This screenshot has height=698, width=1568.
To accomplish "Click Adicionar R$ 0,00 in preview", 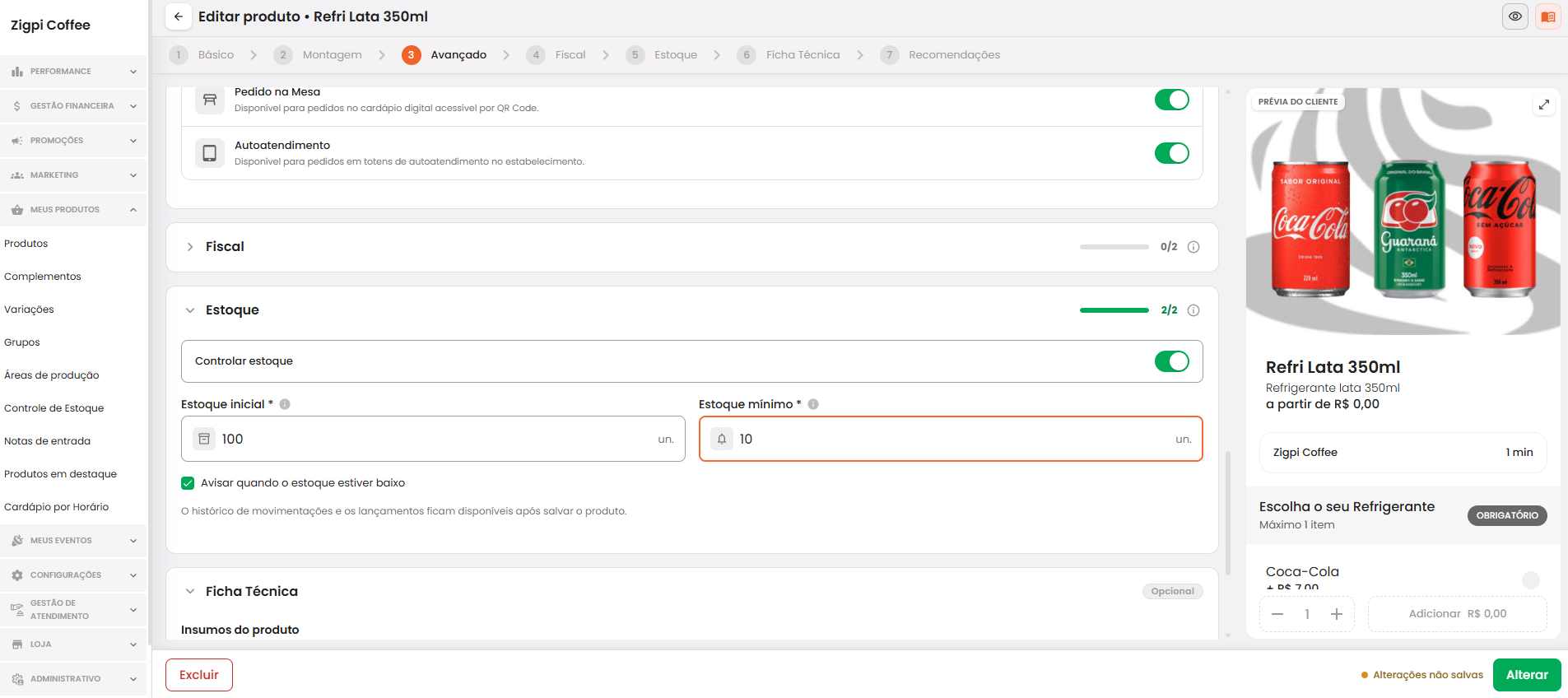I will [1458, 614].
